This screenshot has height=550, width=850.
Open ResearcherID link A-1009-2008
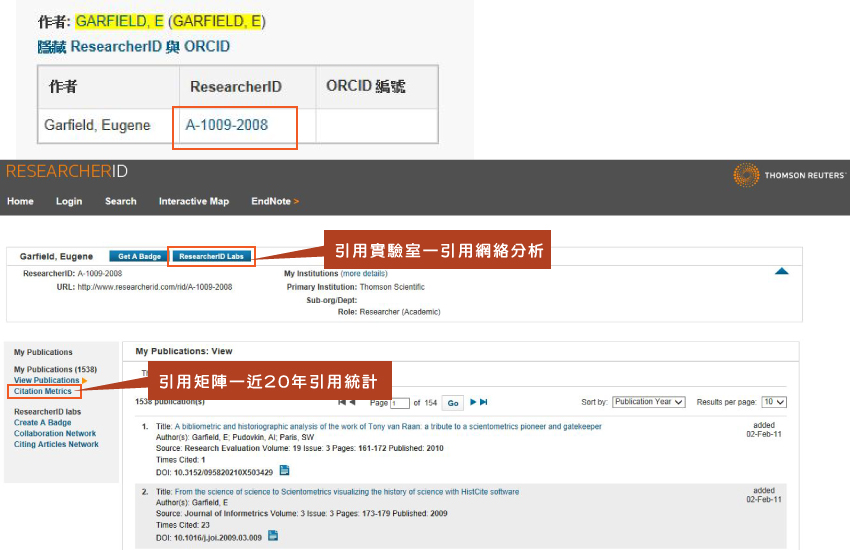[227, 125]
